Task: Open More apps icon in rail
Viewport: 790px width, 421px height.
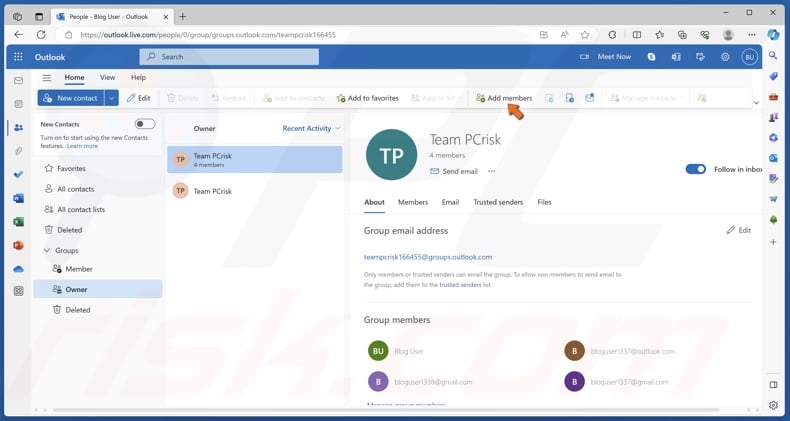Action: click(19, 291)
